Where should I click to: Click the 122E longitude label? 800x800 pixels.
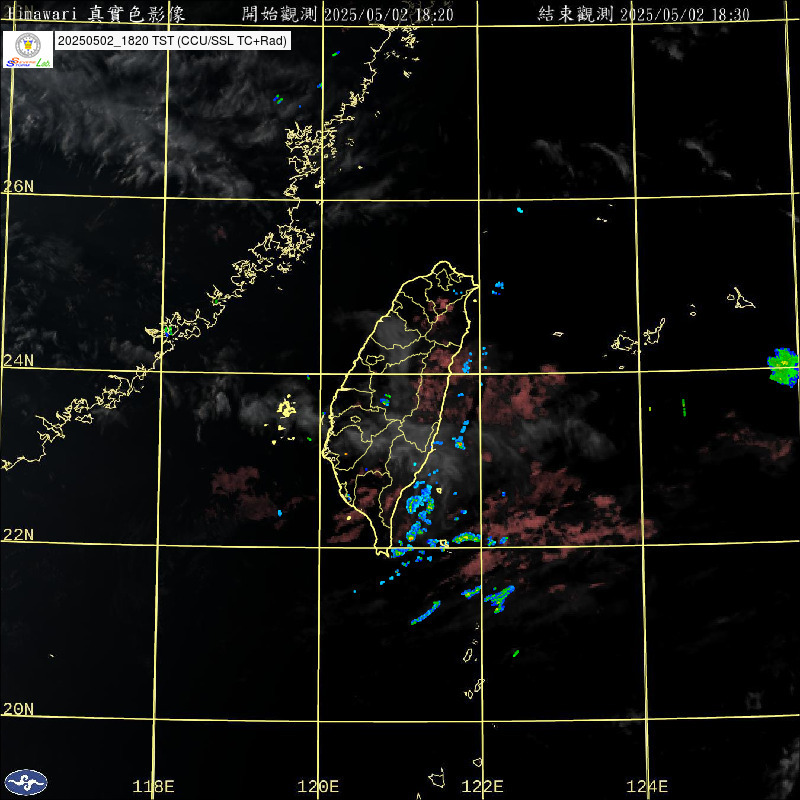click(x=482, y=786)
